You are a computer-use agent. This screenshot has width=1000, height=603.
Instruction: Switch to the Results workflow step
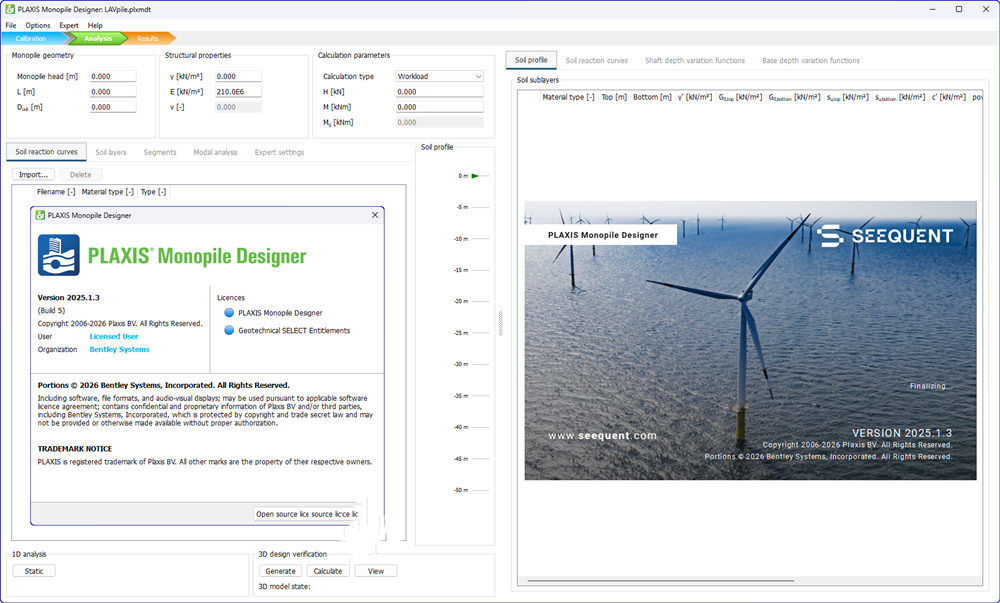pyautogui.click(x=147, y=38)
